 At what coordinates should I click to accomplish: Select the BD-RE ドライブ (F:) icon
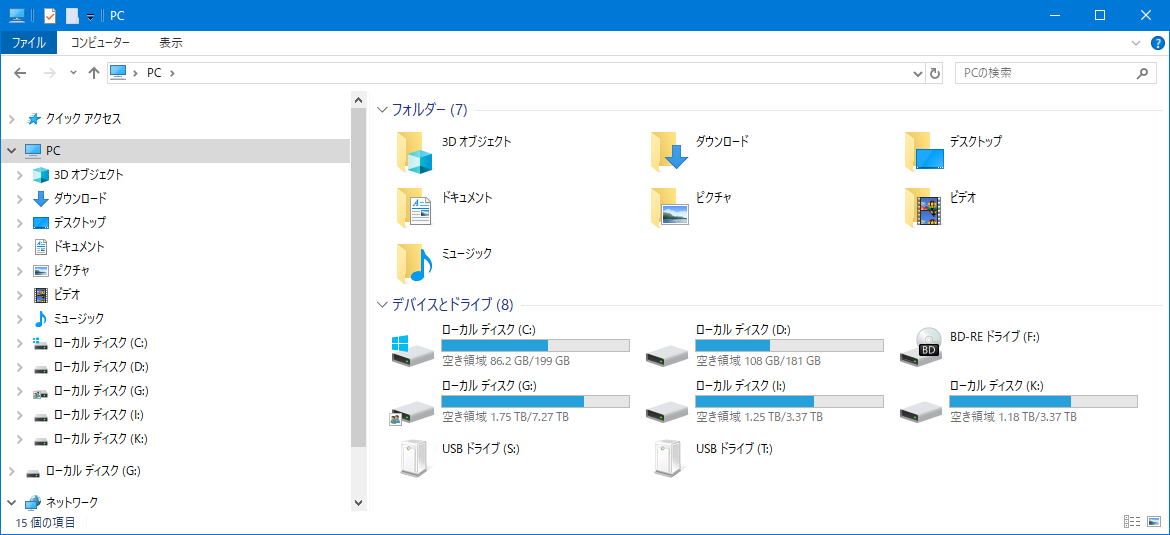[x=922, y=346]
